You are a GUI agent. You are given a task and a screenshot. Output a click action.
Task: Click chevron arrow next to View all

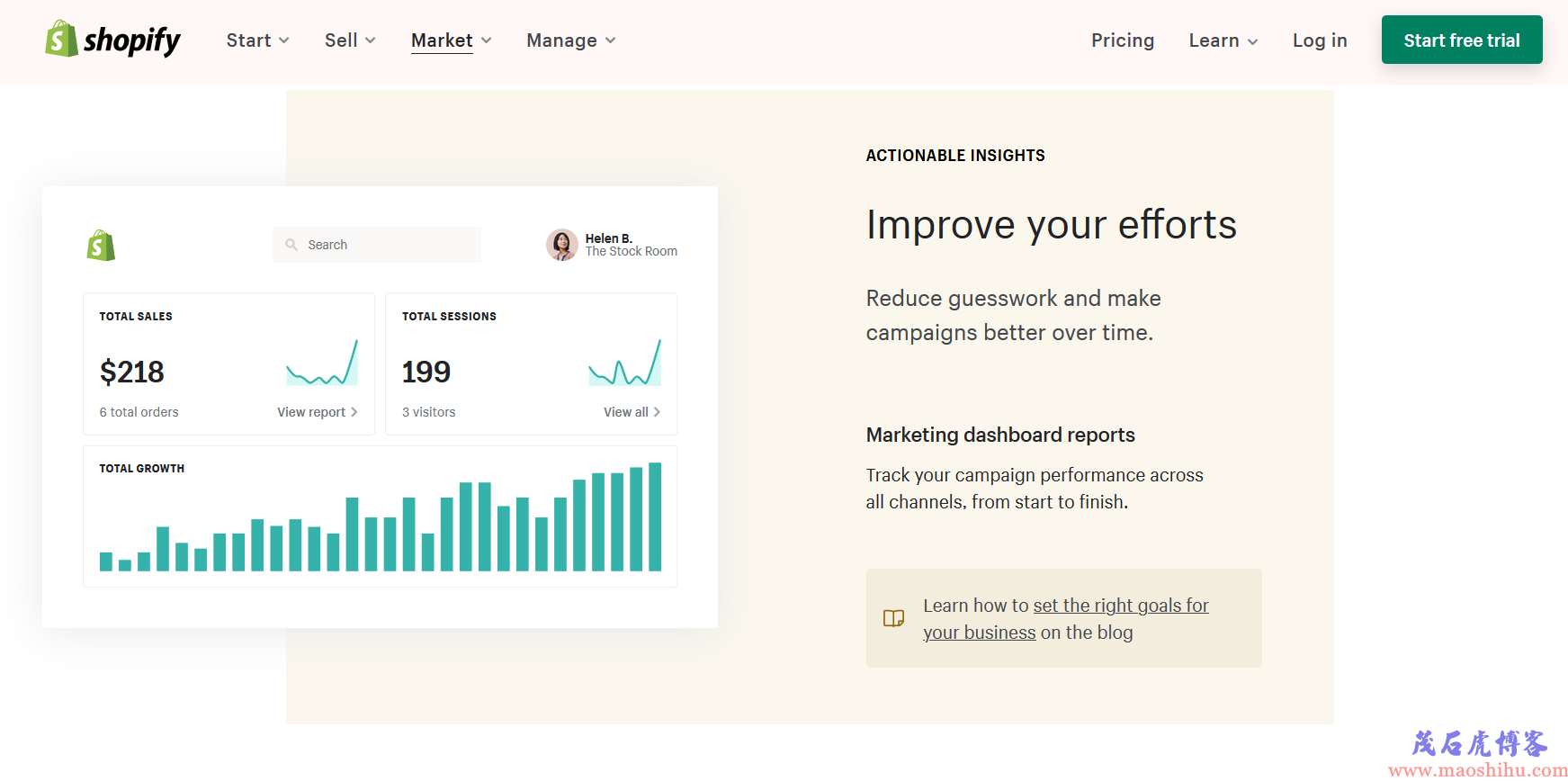click(658, 412)
